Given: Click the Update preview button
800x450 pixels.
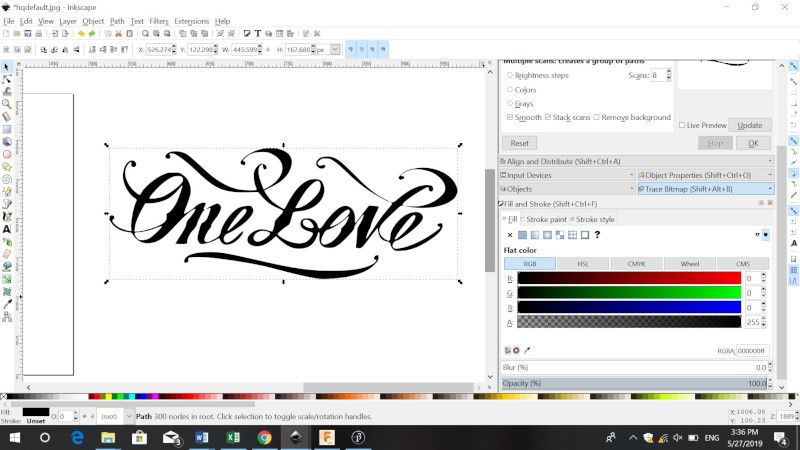Looking at the screenshot, I should tap(749, 125).
